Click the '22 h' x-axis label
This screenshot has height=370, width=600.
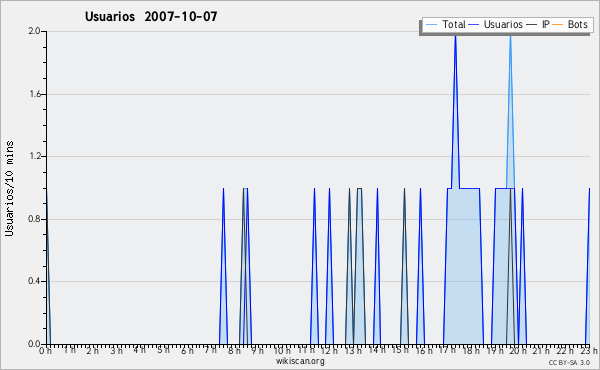click(x=565, y=350)
